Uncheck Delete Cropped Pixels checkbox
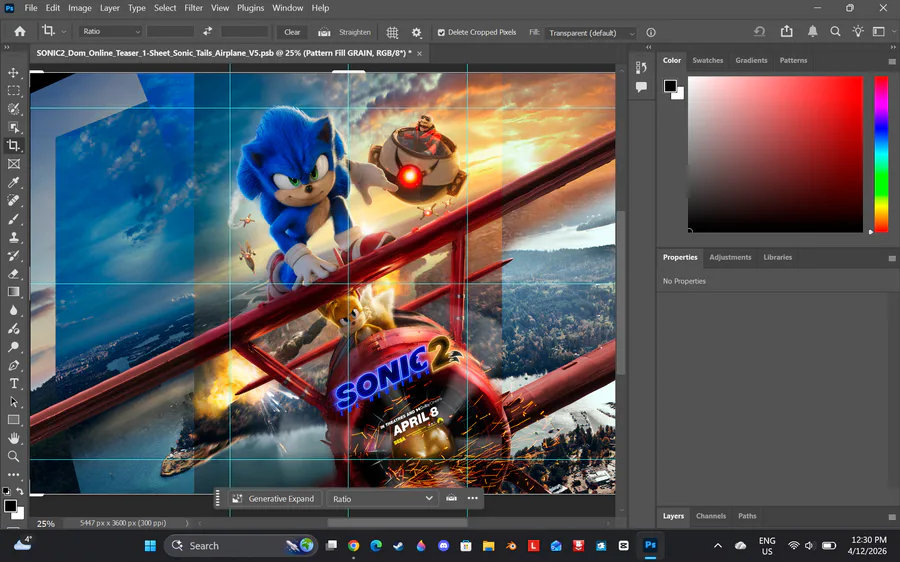 442,32
